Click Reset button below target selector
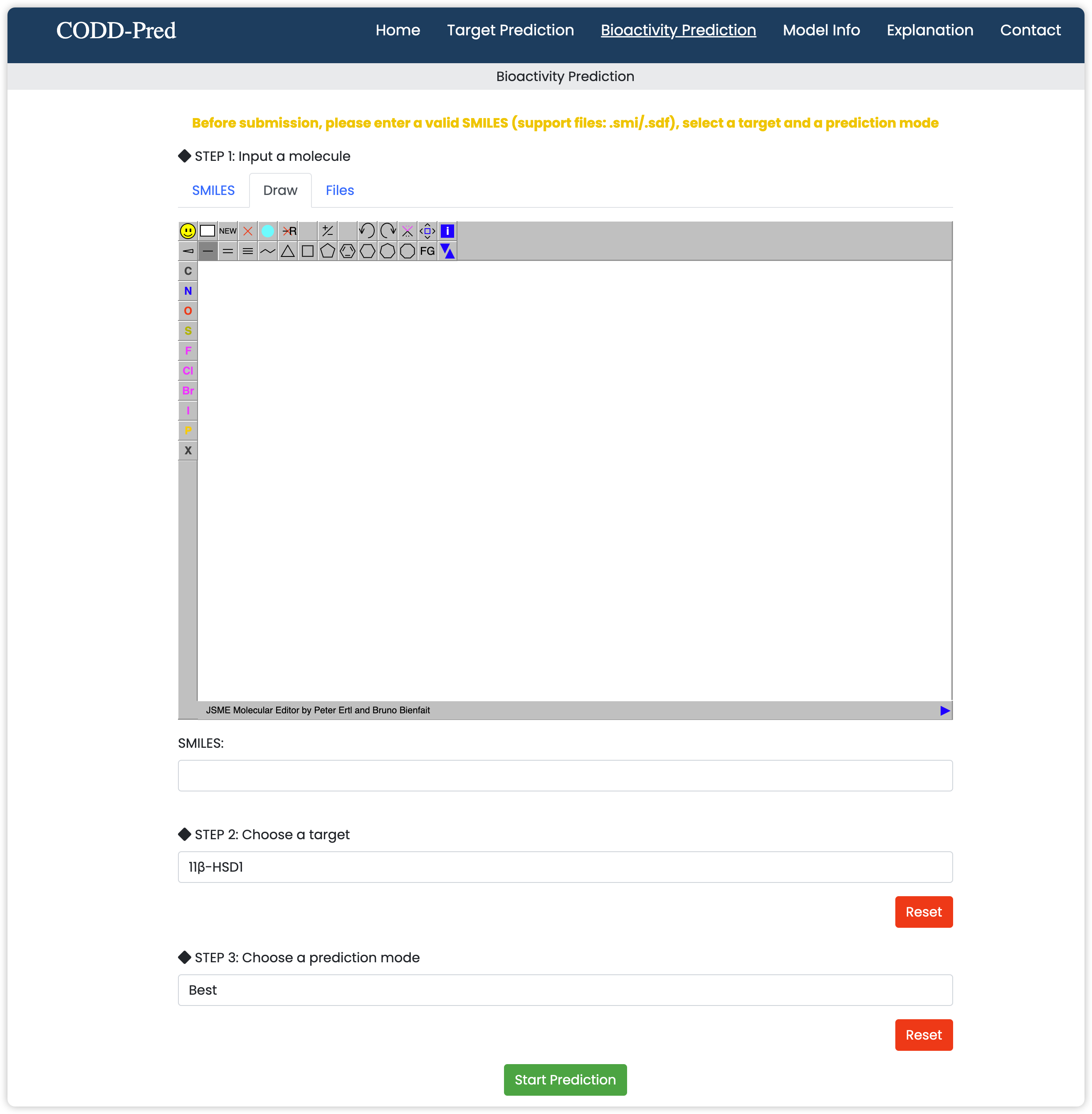 [924, 912]
